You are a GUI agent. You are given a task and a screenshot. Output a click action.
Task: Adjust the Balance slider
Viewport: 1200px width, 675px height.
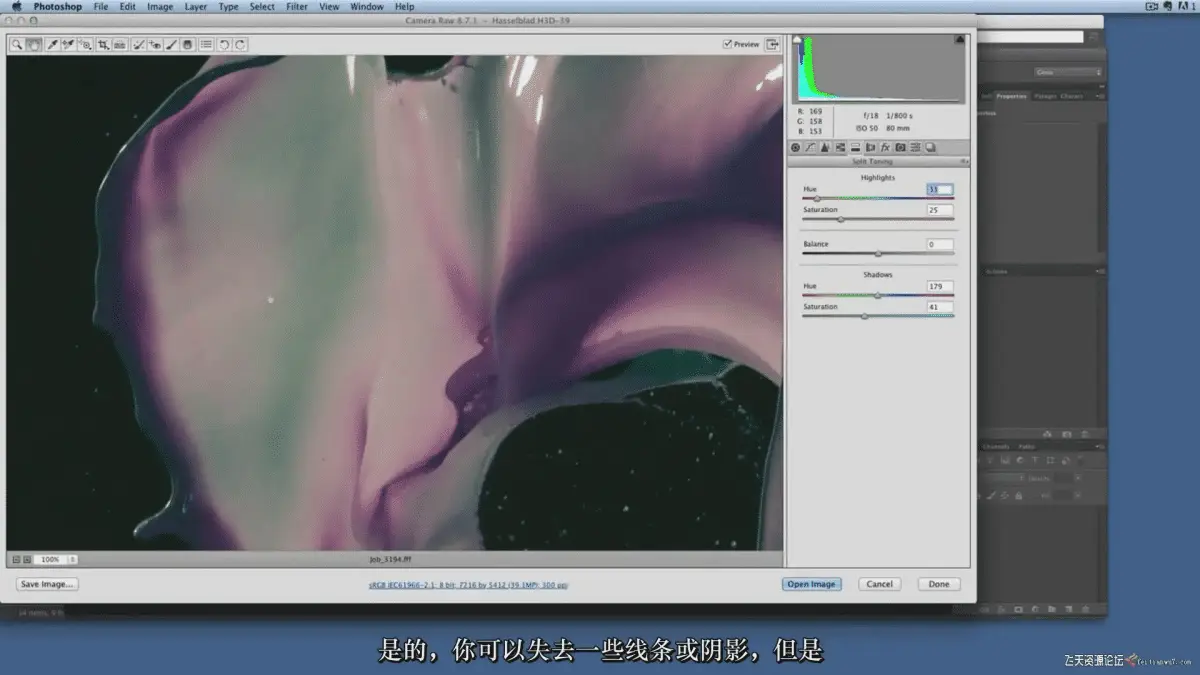878,253
